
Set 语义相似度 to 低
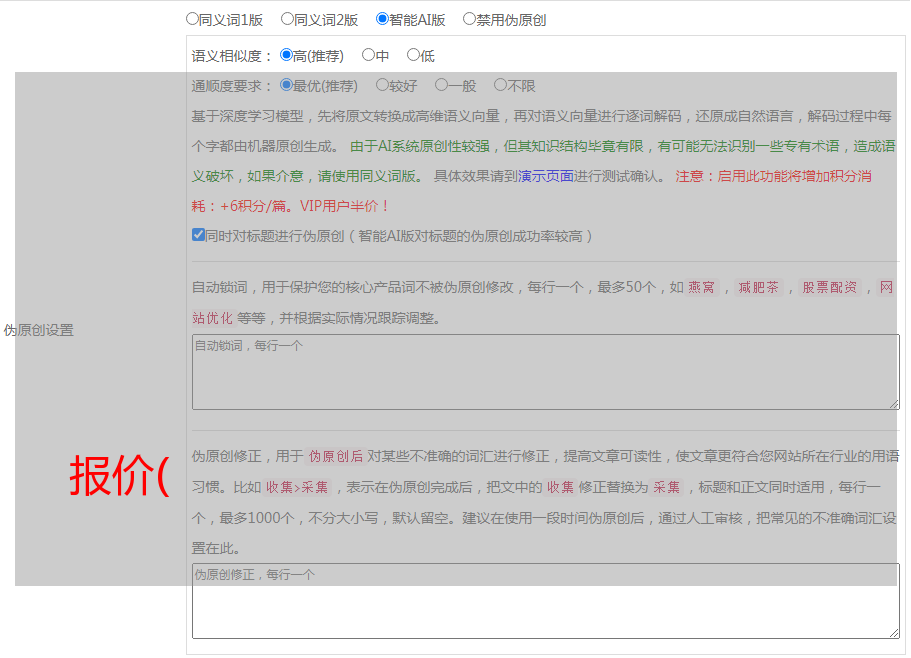(413, 55)
